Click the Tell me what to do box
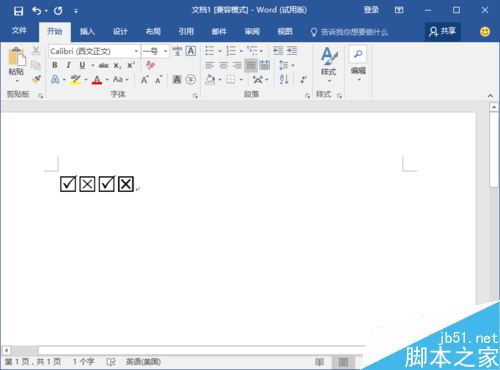The image size is (500, 370). (x=349, y=32)
